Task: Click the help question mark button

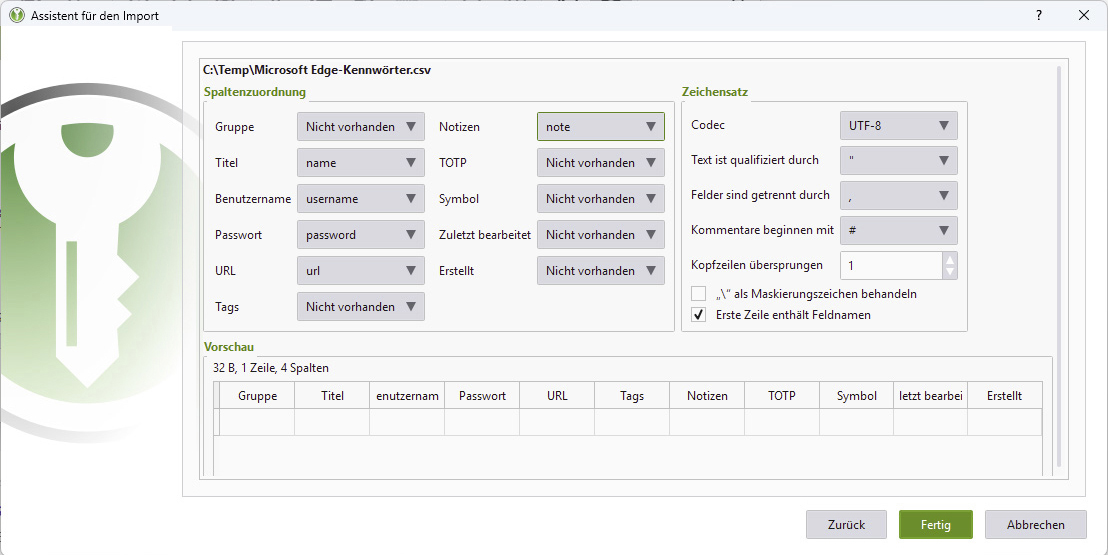Action: click(x=1038, y=15)
